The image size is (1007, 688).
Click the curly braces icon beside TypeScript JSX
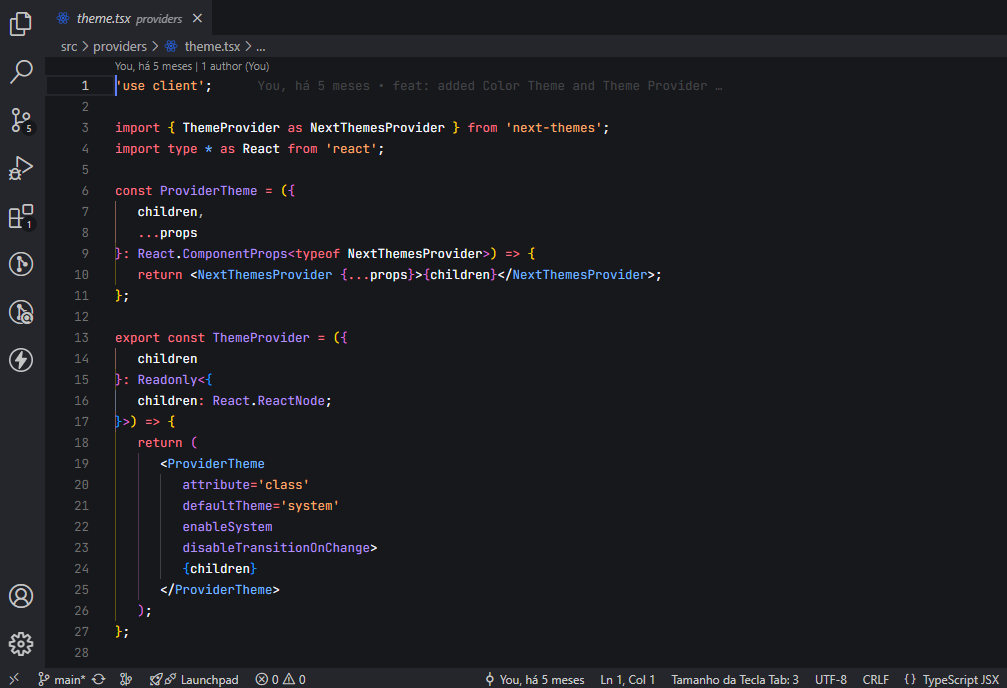pyautogui.click(x=910, y=679)
